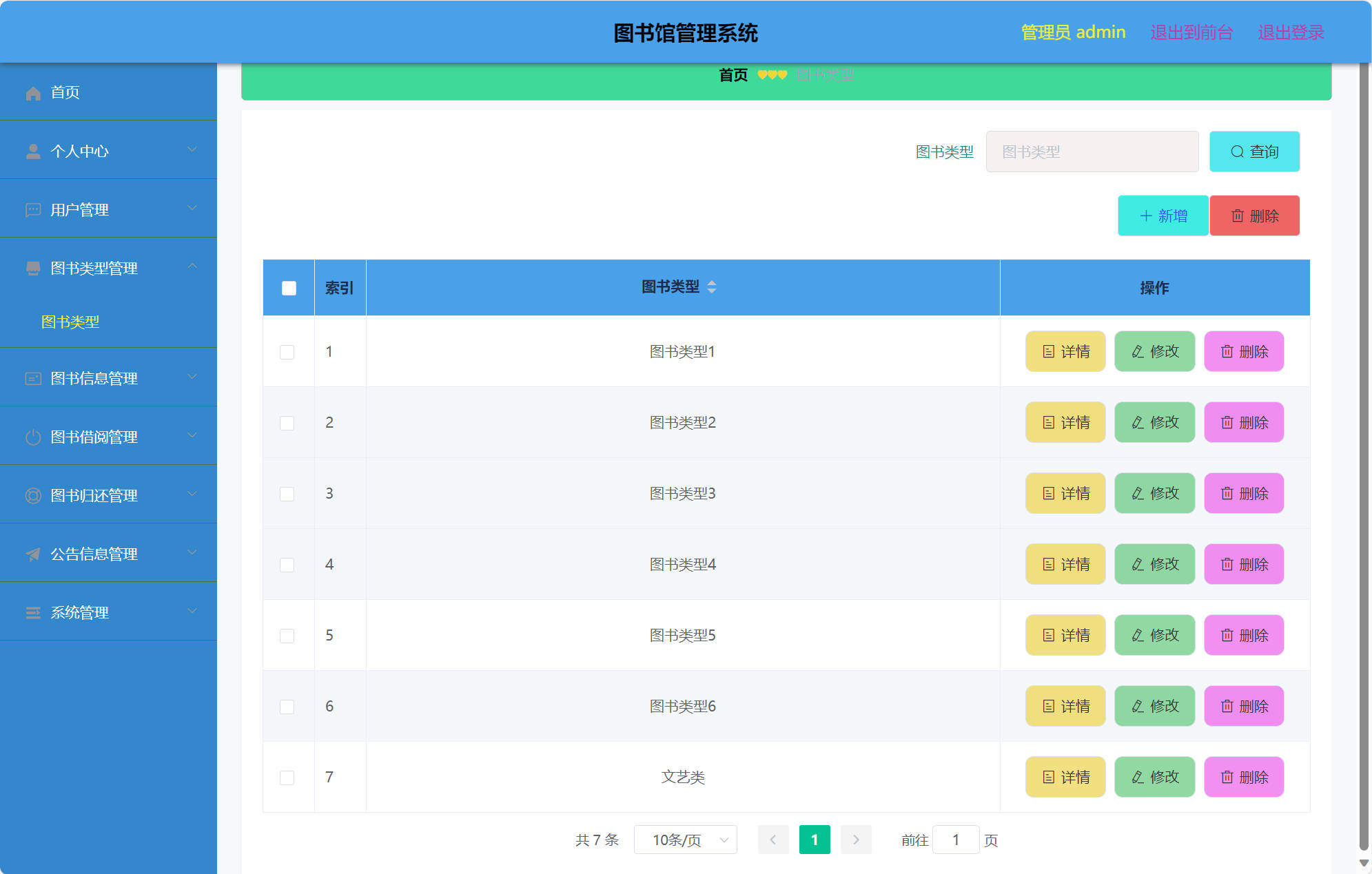1372x874 pixels.
Task: Click the magnifier icon inside 查询 button
Action: pyautogui.click(x=1237, y=152)
